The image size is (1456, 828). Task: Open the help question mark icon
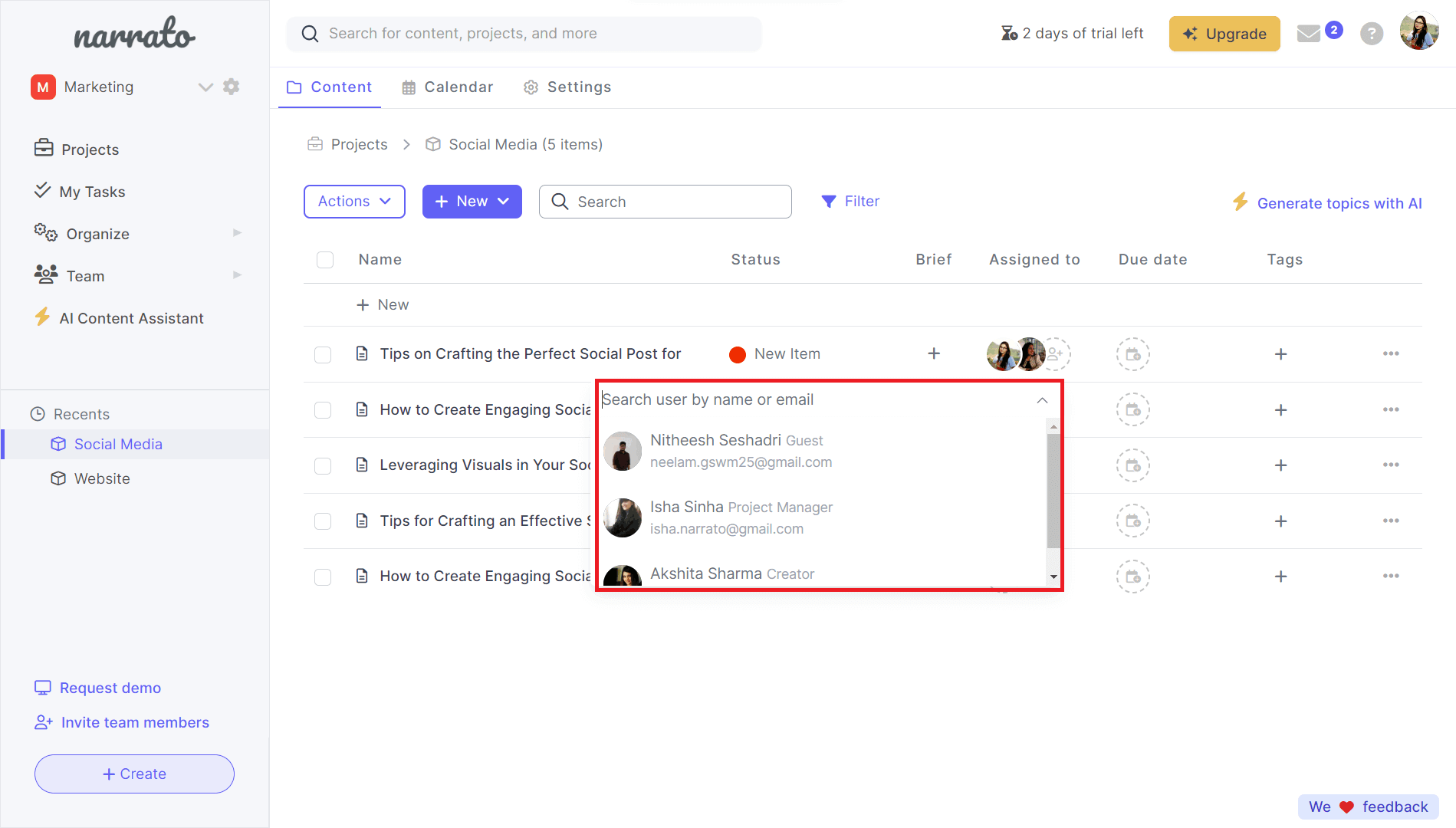click(1372, 34)
